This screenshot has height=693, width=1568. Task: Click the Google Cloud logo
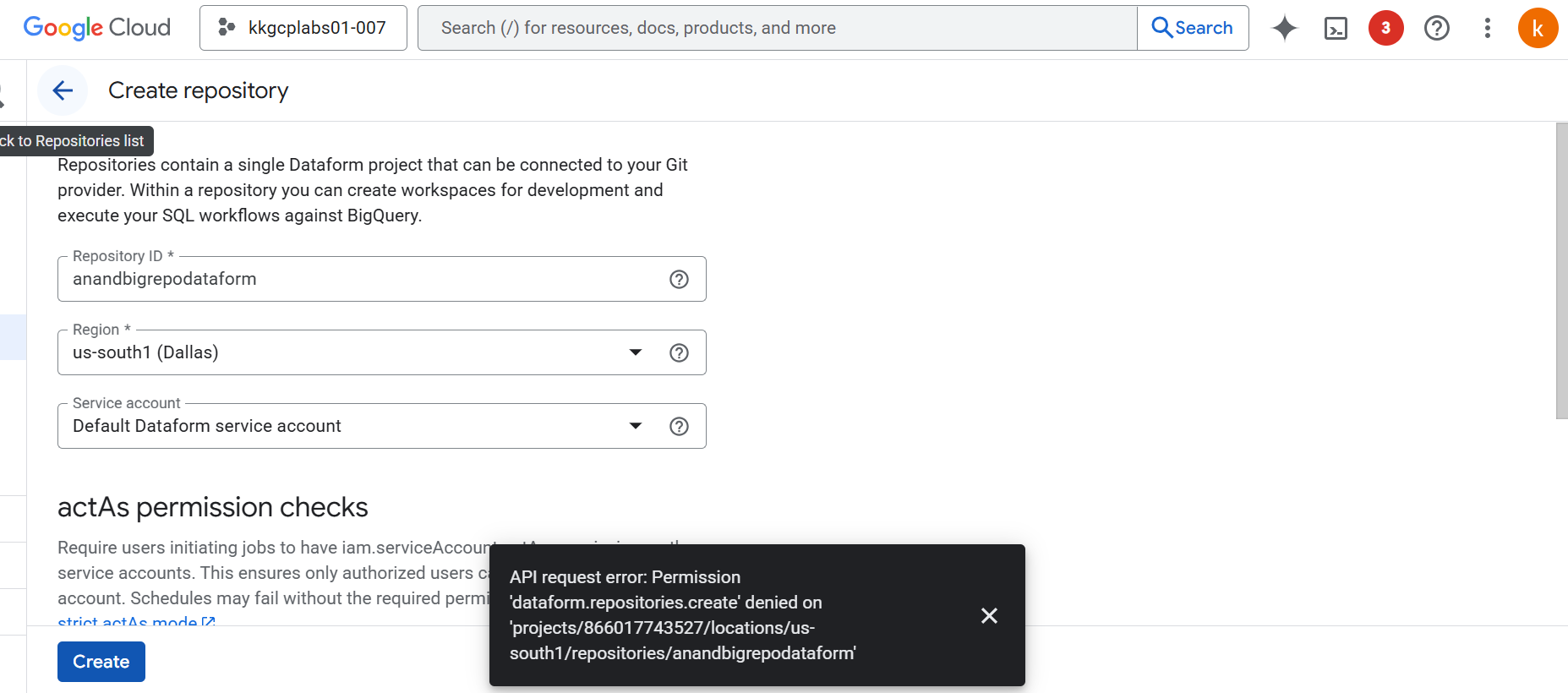[96, 28]
